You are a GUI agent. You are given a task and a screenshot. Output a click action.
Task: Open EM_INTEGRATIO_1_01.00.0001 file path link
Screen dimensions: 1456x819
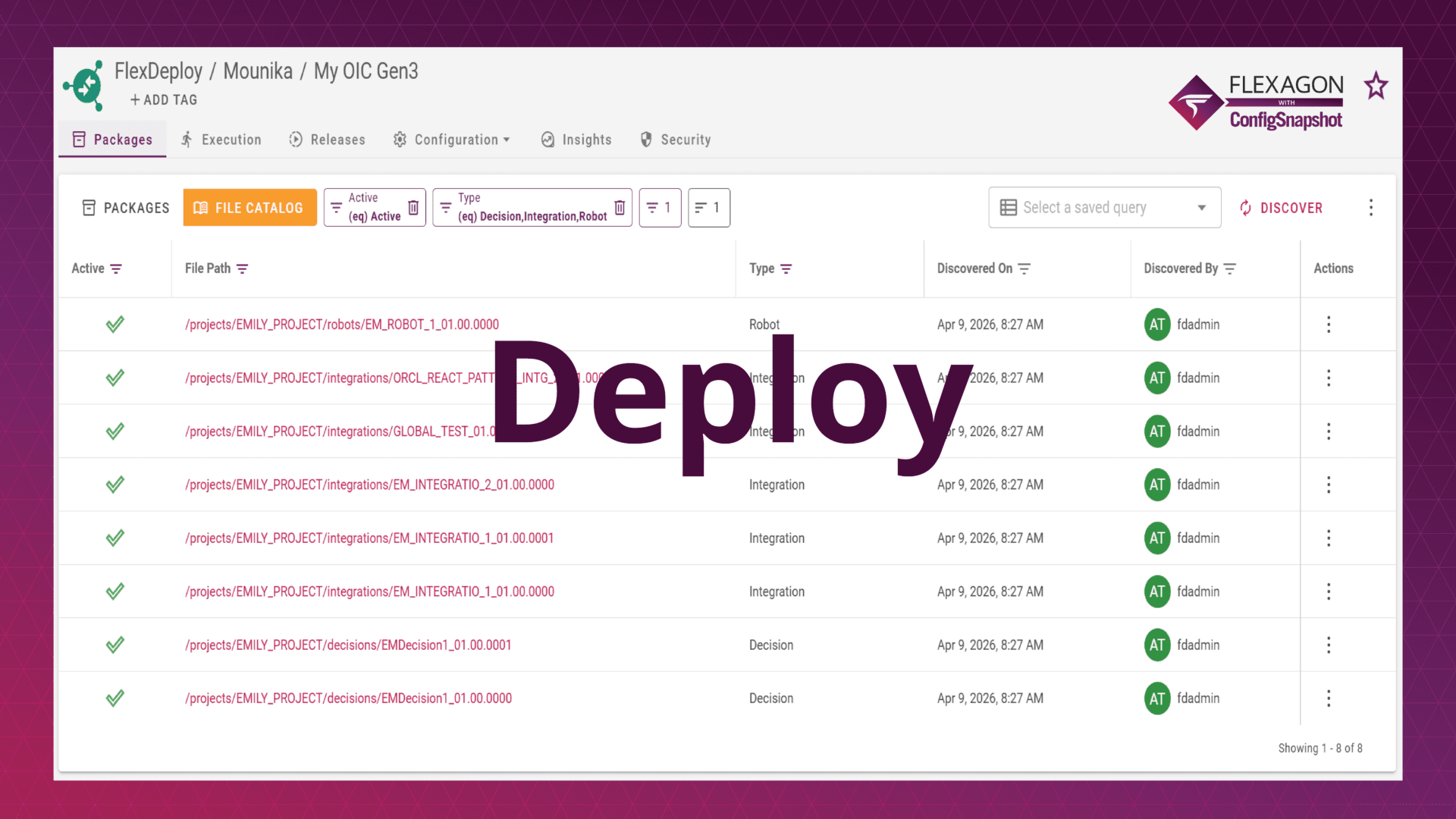coord(369,538)
